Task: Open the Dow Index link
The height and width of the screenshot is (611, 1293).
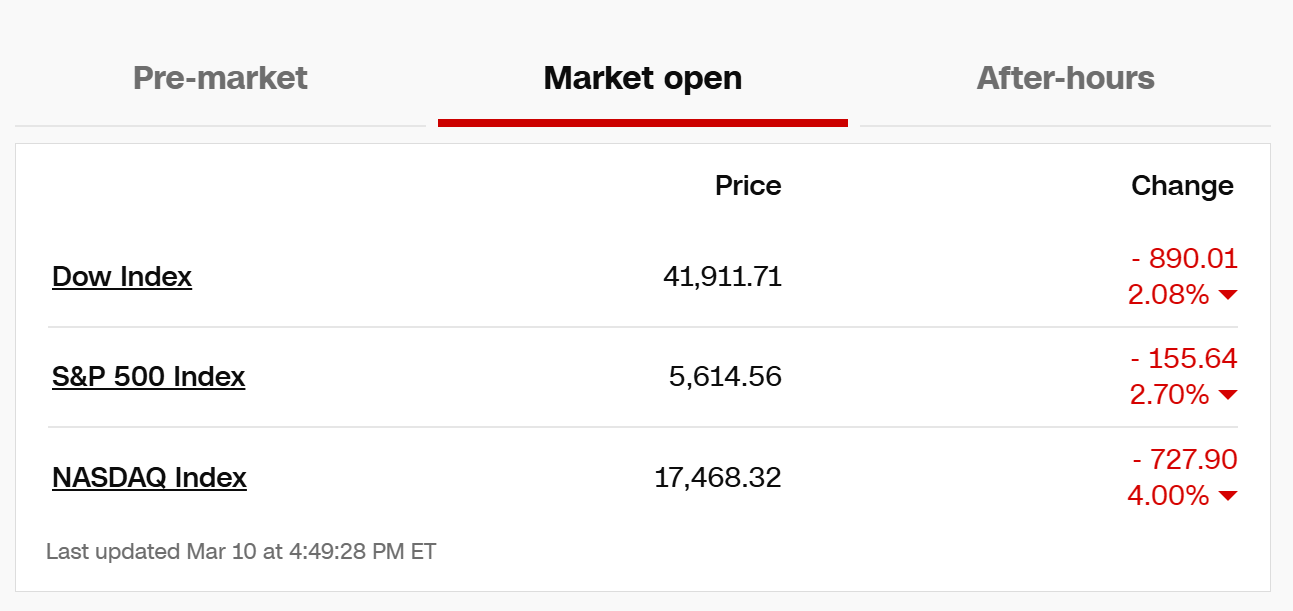Action: click(x=122, y=276)
